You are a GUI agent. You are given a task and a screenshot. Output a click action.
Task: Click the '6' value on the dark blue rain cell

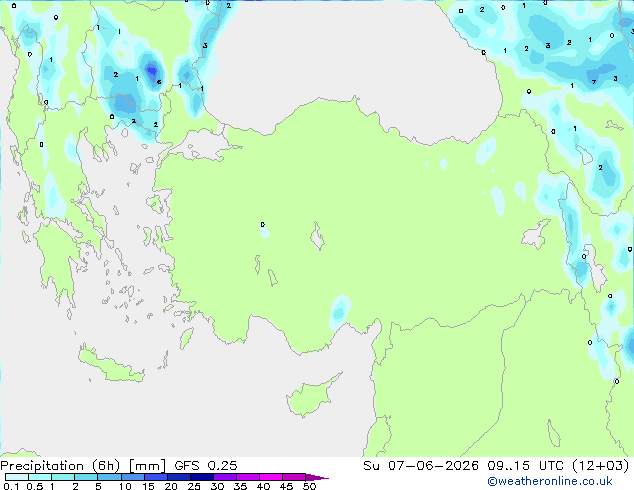pos(159,82)
